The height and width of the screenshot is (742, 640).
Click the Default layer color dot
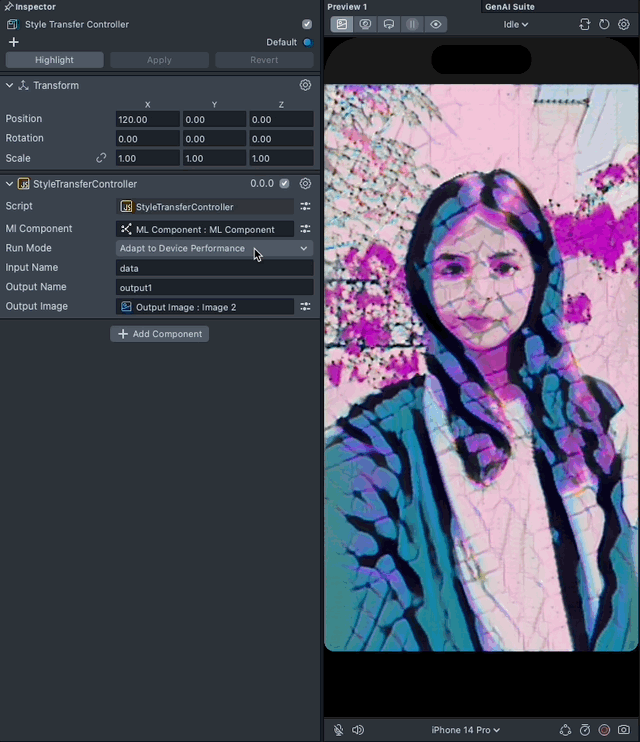point(307,42)
